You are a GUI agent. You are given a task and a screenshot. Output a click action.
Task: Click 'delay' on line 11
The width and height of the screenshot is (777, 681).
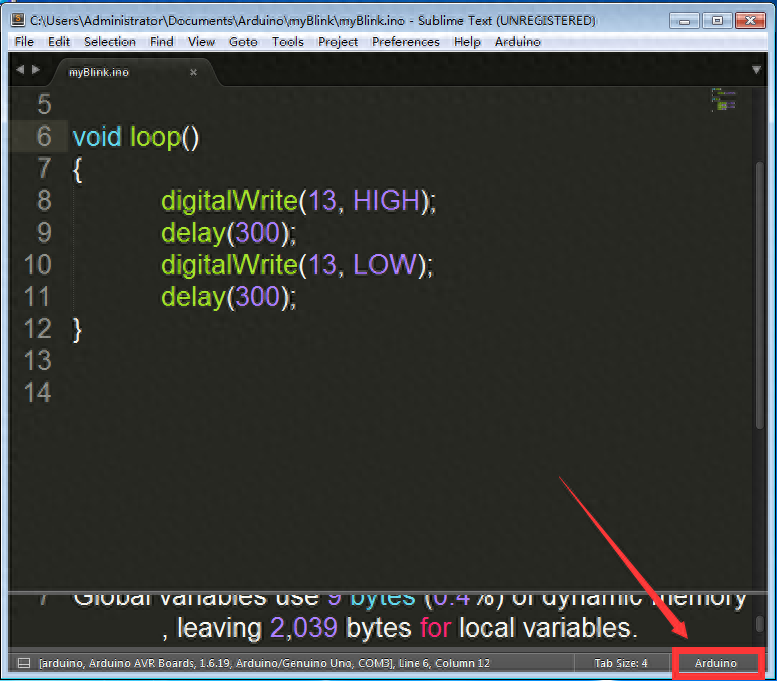(193, 297)
